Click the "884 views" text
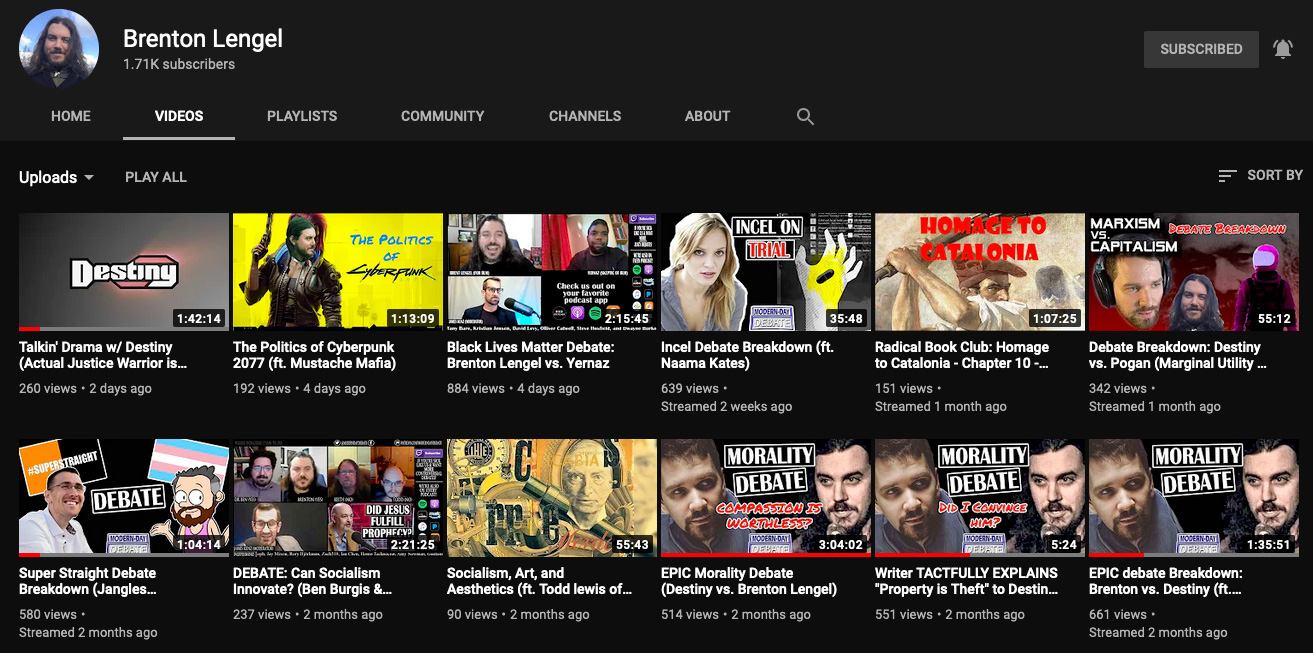 (475, 388)
